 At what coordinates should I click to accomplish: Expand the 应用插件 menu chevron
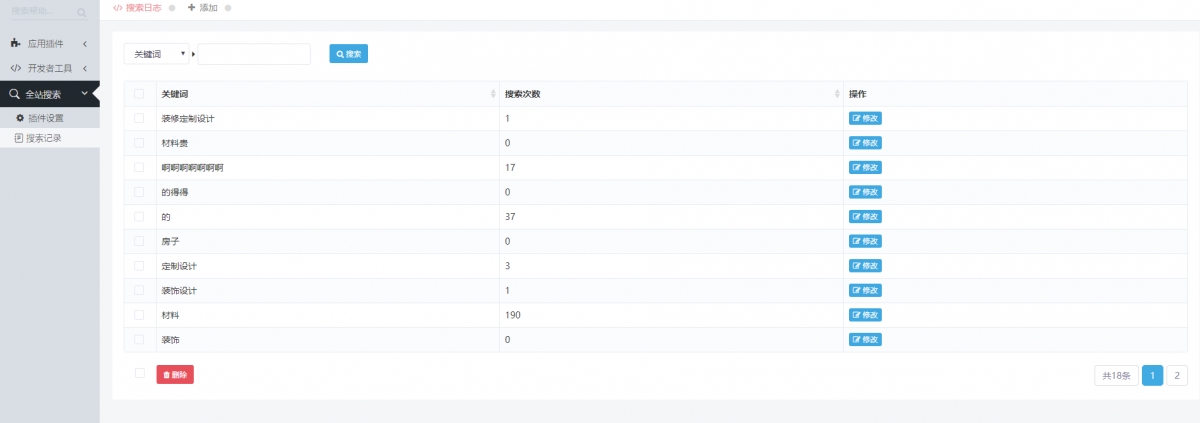click(85, 44)
